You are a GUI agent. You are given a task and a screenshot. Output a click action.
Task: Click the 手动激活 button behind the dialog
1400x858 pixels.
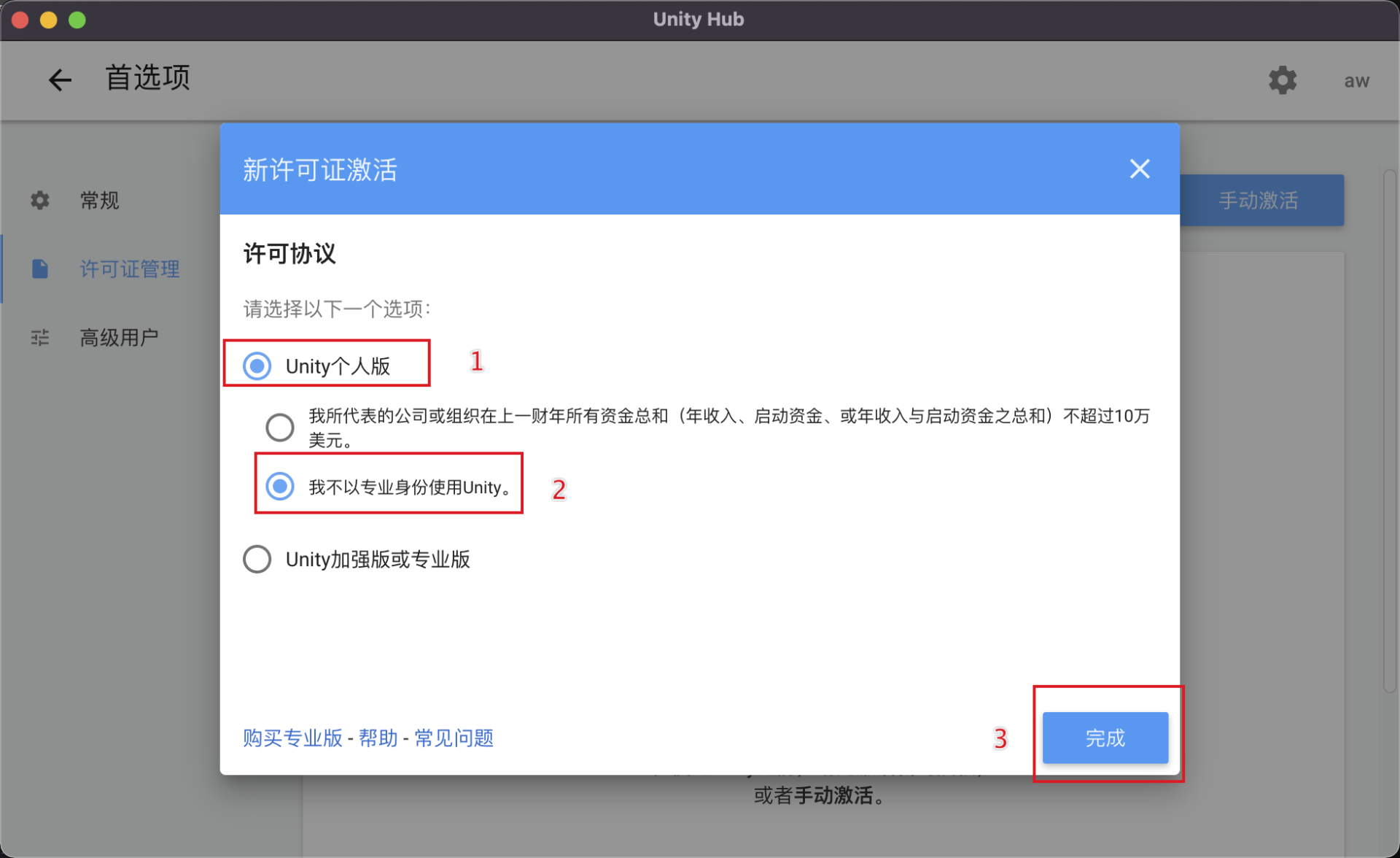coord(1261,200)
